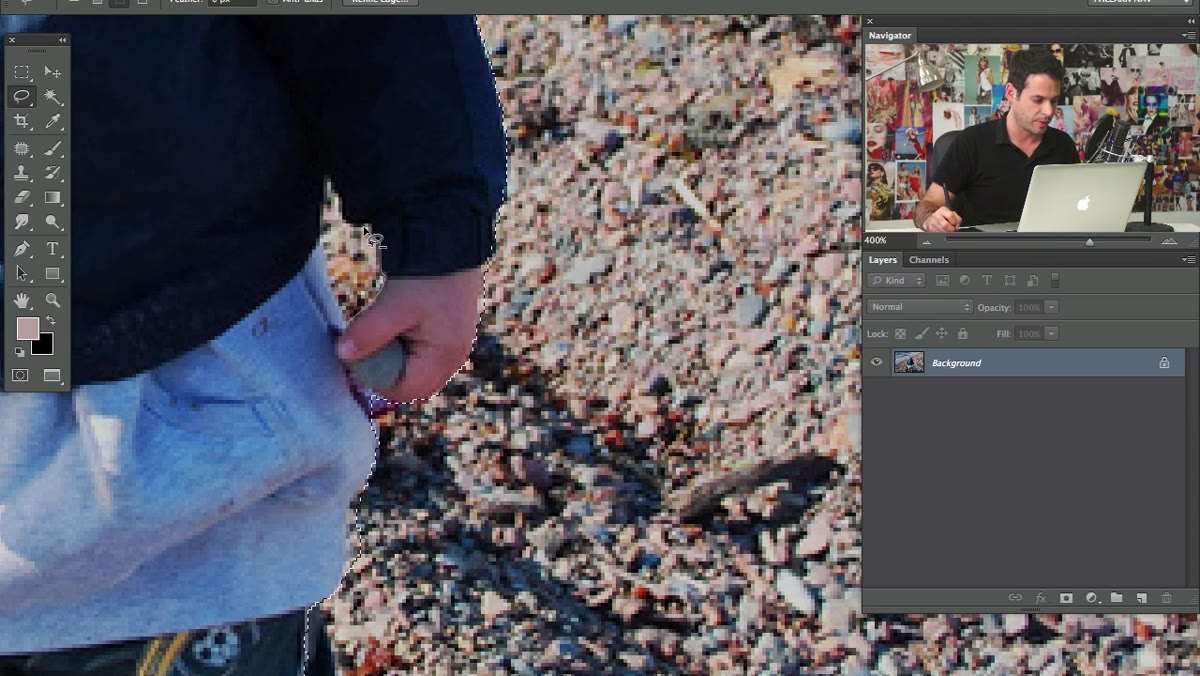1200x676 pixels.
Task: Select the Dodge tool
Action: pos(53,223)
